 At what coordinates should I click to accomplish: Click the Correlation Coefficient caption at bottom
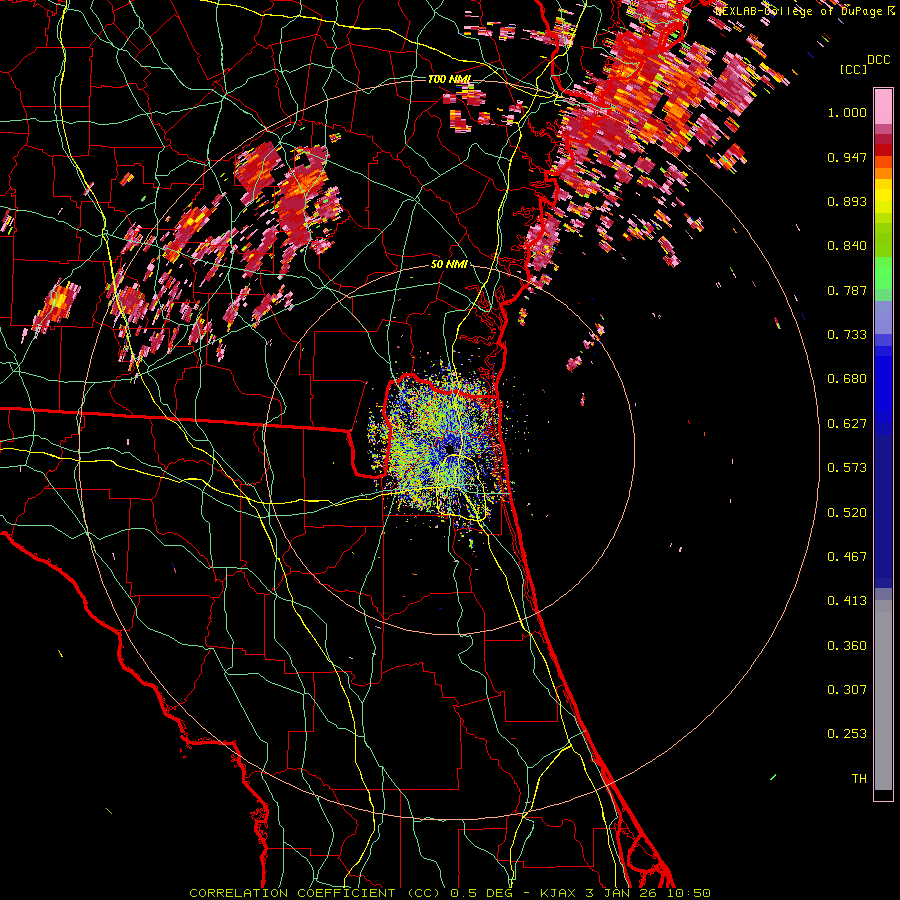tap(450, 893)
